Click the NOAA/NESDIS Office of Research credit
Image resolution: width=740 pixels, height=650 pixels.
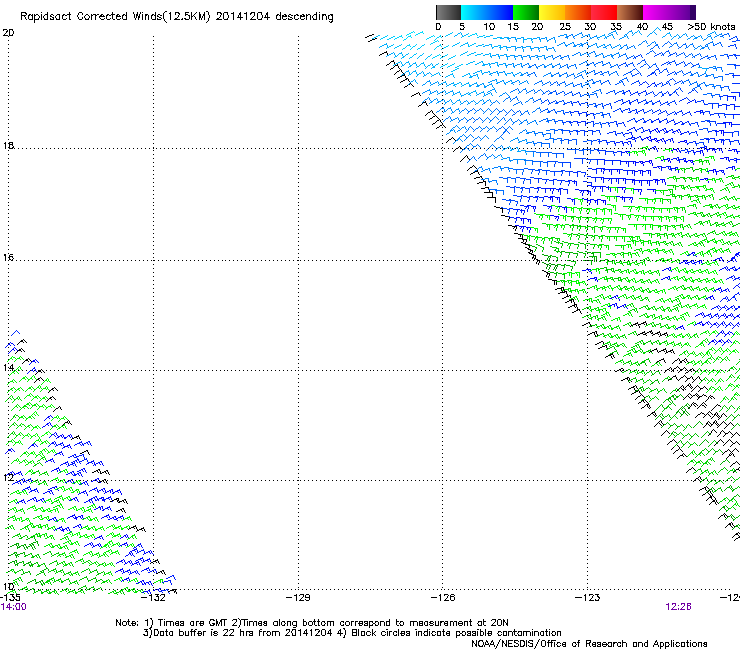pos(589,644)
